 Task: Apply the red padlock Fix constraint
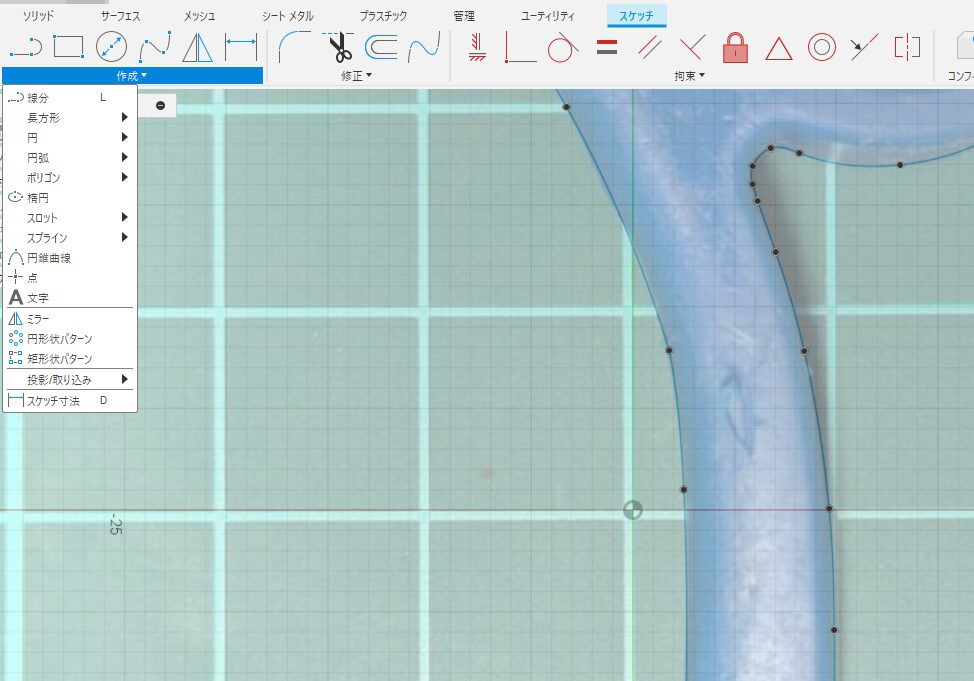[x=735, y=47]
